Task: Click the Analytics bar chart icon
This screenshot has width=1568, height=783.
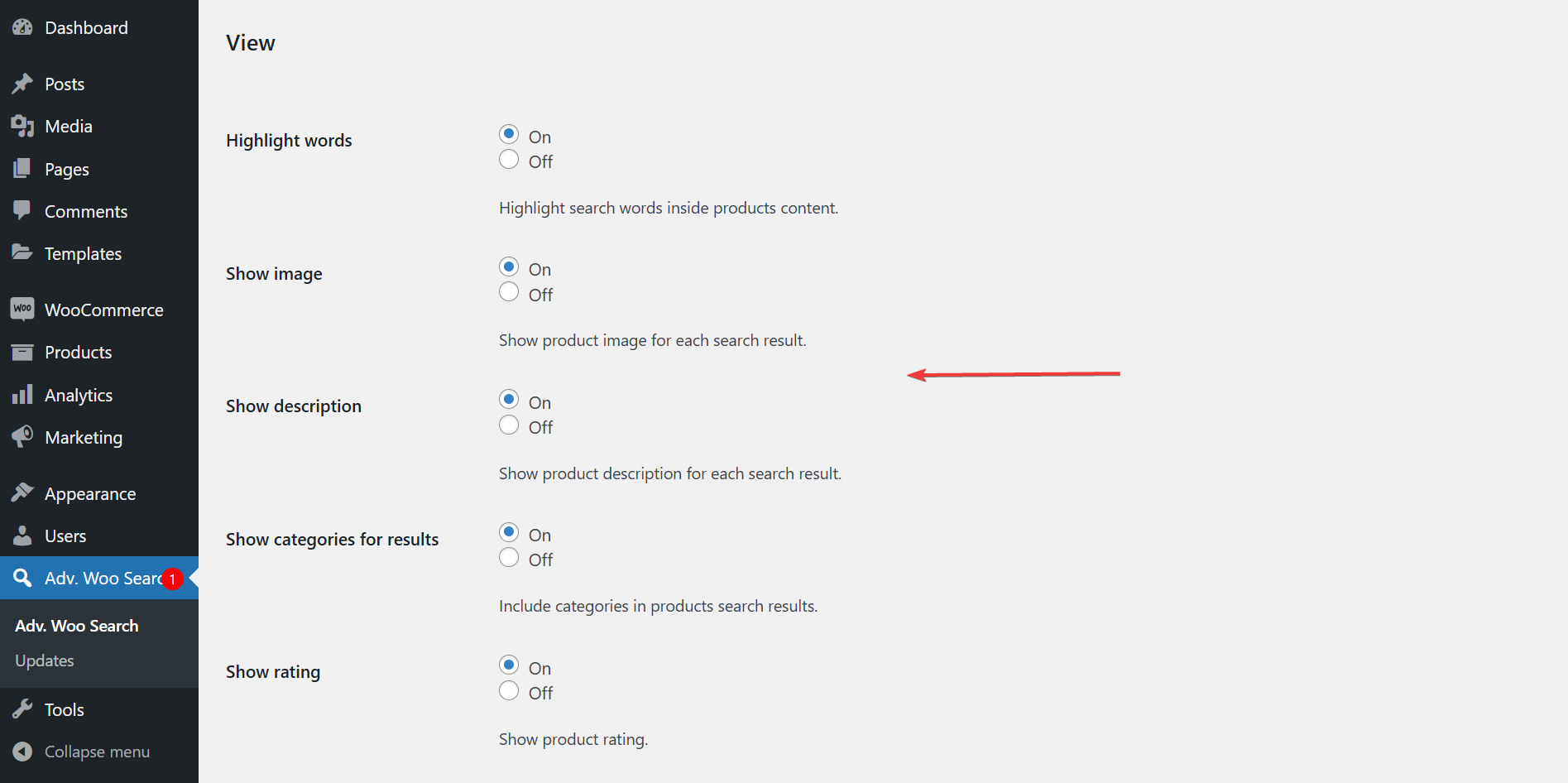Action: coord(22,394)
